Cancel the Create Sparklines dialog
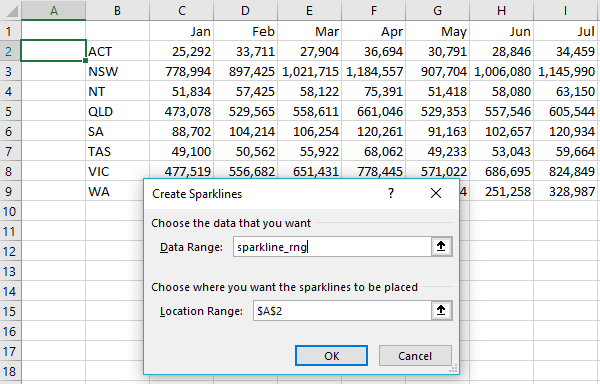This screenshot has height=384, width=600. 415,356
